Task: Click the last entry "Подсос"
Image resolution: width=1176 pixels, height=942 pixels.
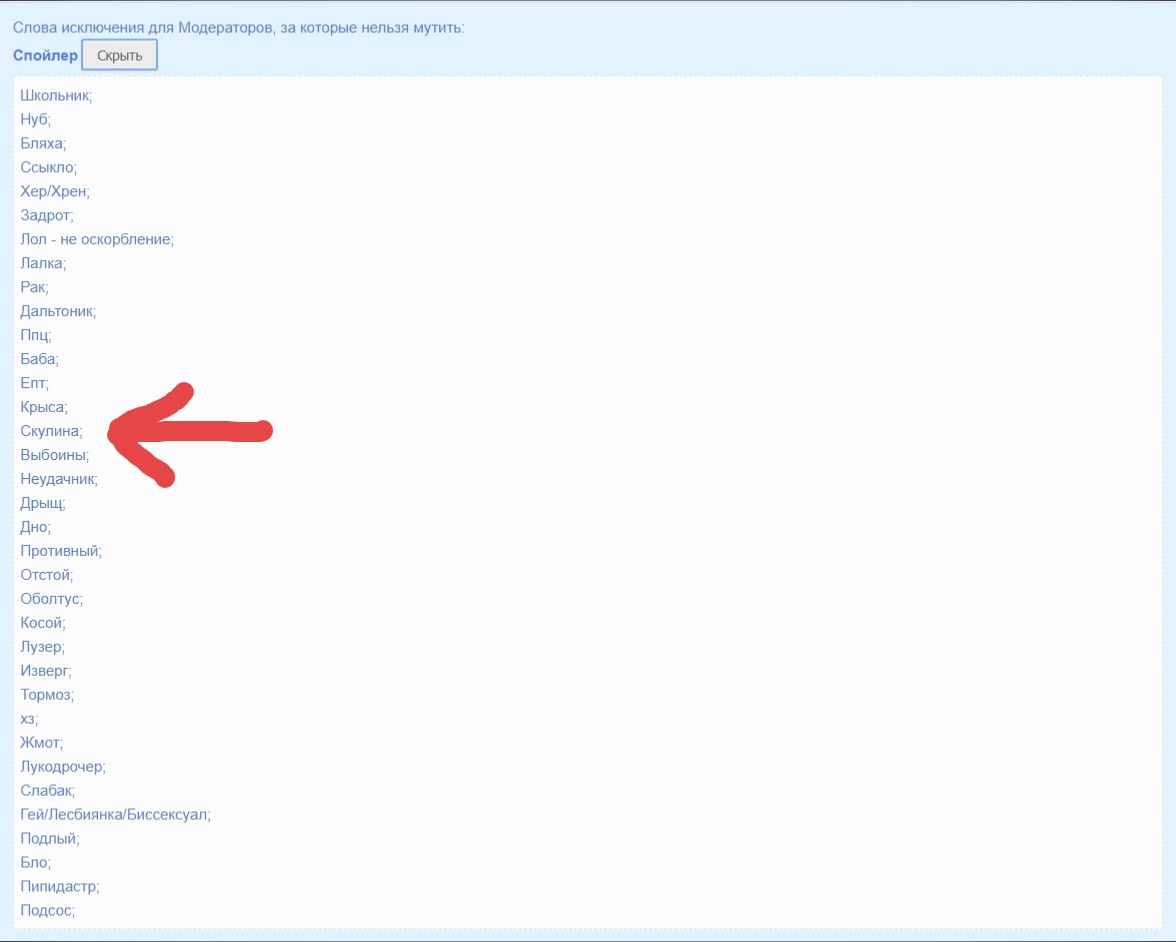Action: click(47, 911)
